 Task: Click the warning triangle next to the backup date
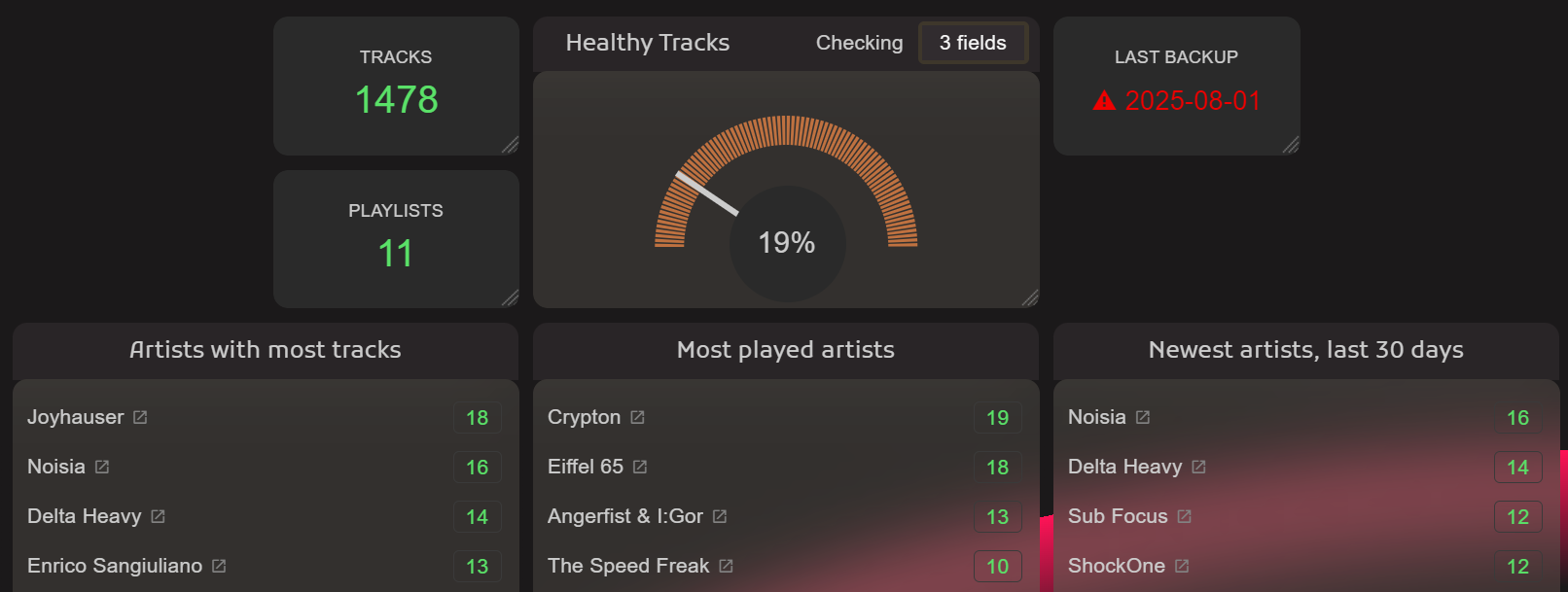1104,100
